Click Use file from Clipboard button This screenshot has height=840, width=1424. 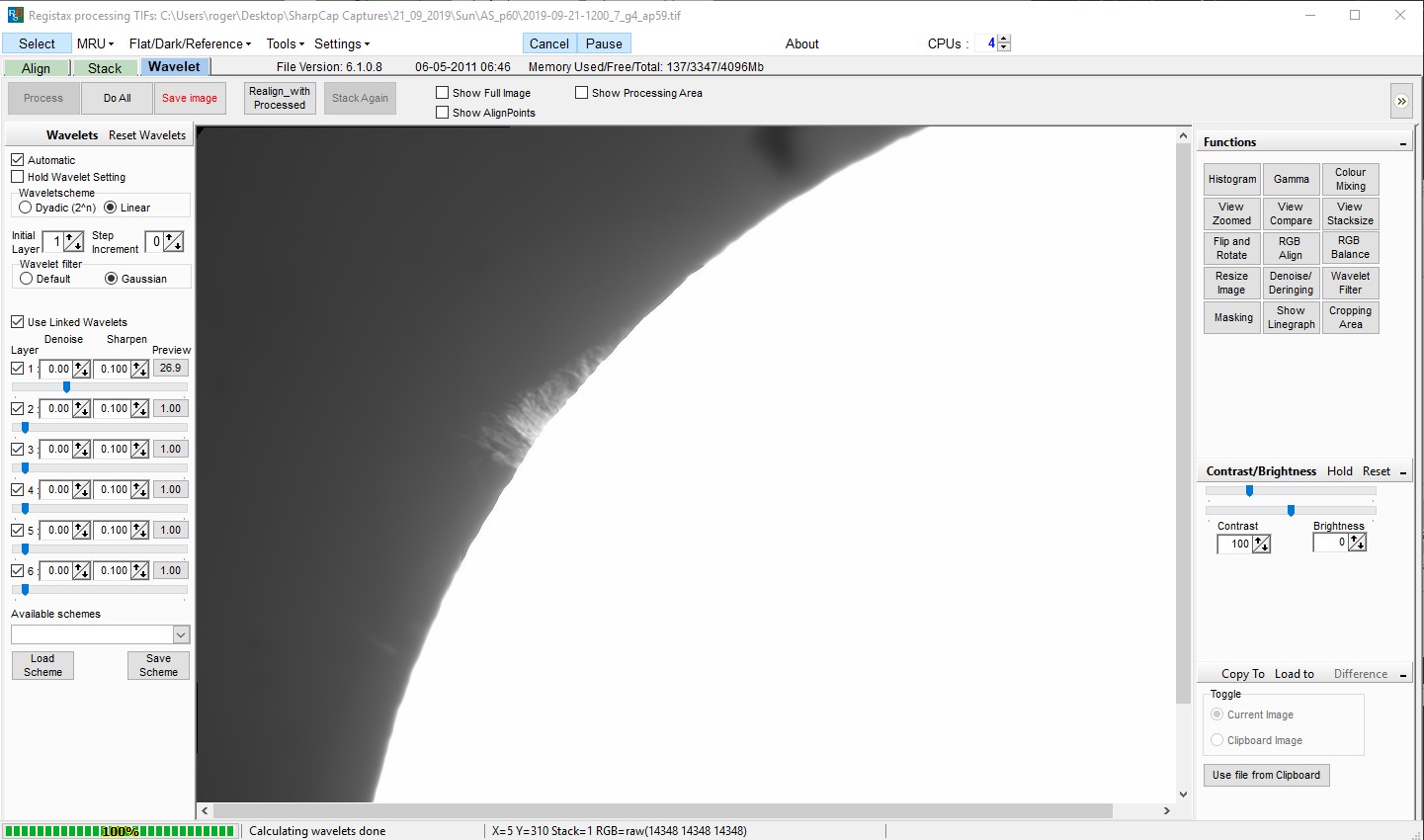1266,775
